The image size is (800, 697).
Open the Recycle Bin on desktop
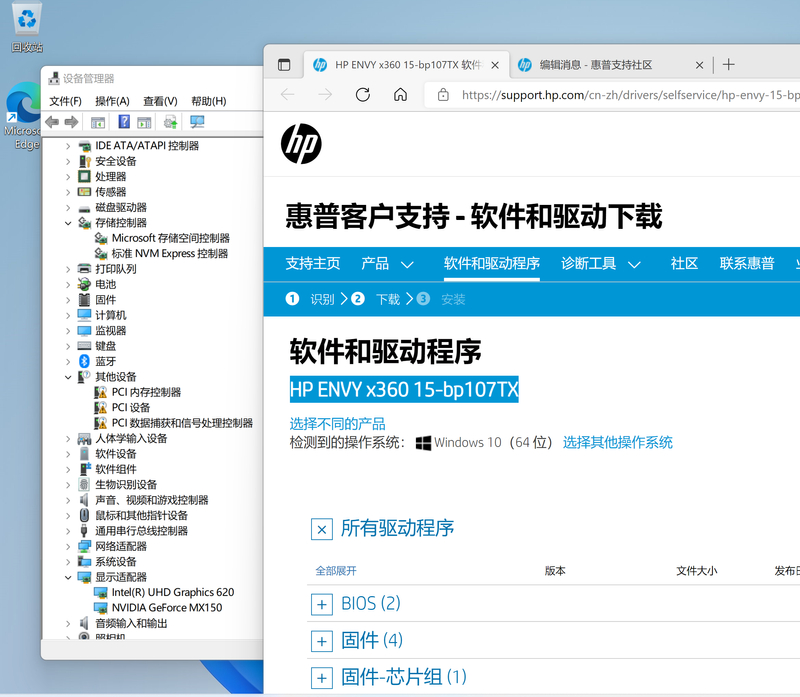pos(27,20)
